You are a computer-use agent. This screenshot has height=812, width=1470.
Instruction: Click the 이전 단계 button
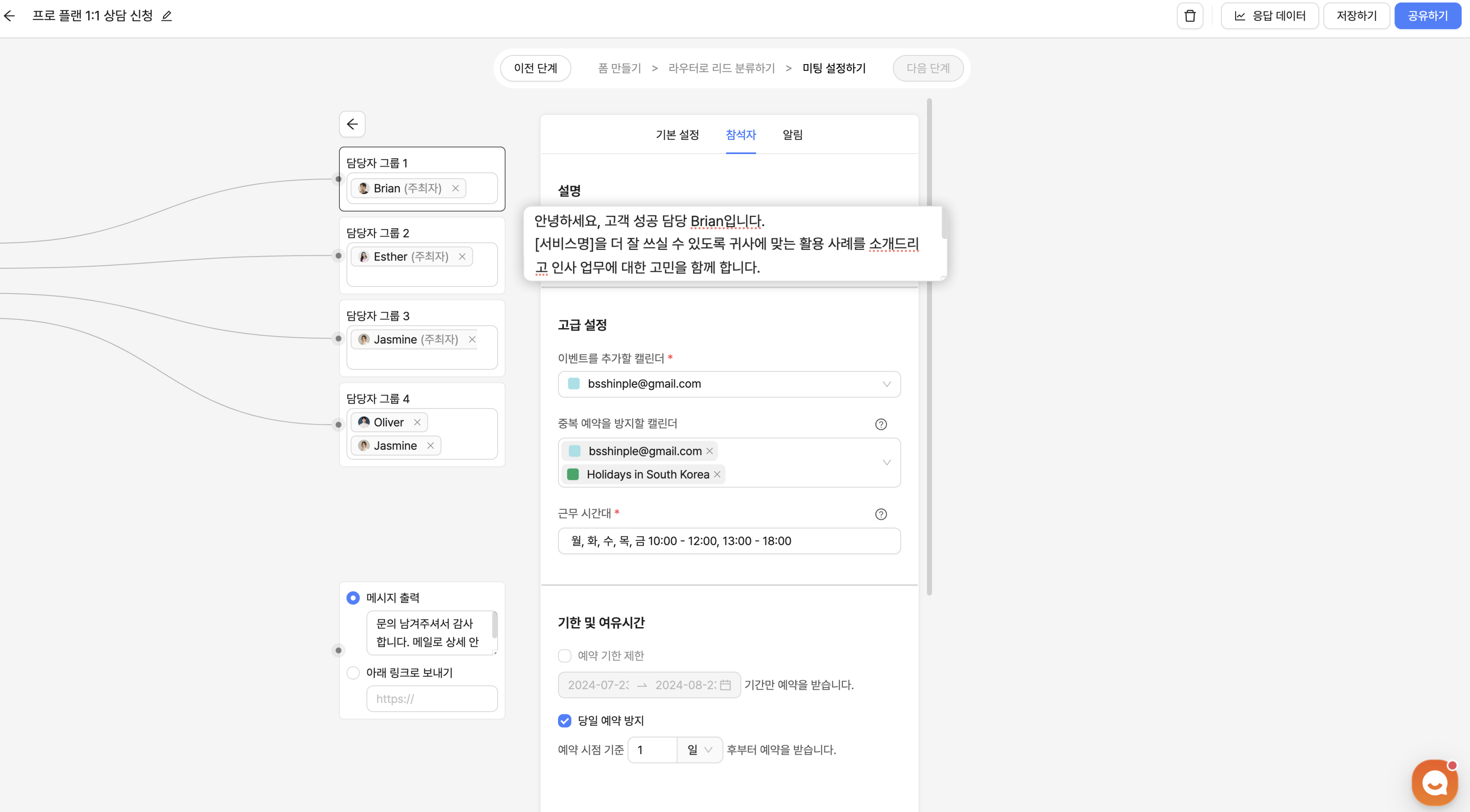(x=535, y=69)
